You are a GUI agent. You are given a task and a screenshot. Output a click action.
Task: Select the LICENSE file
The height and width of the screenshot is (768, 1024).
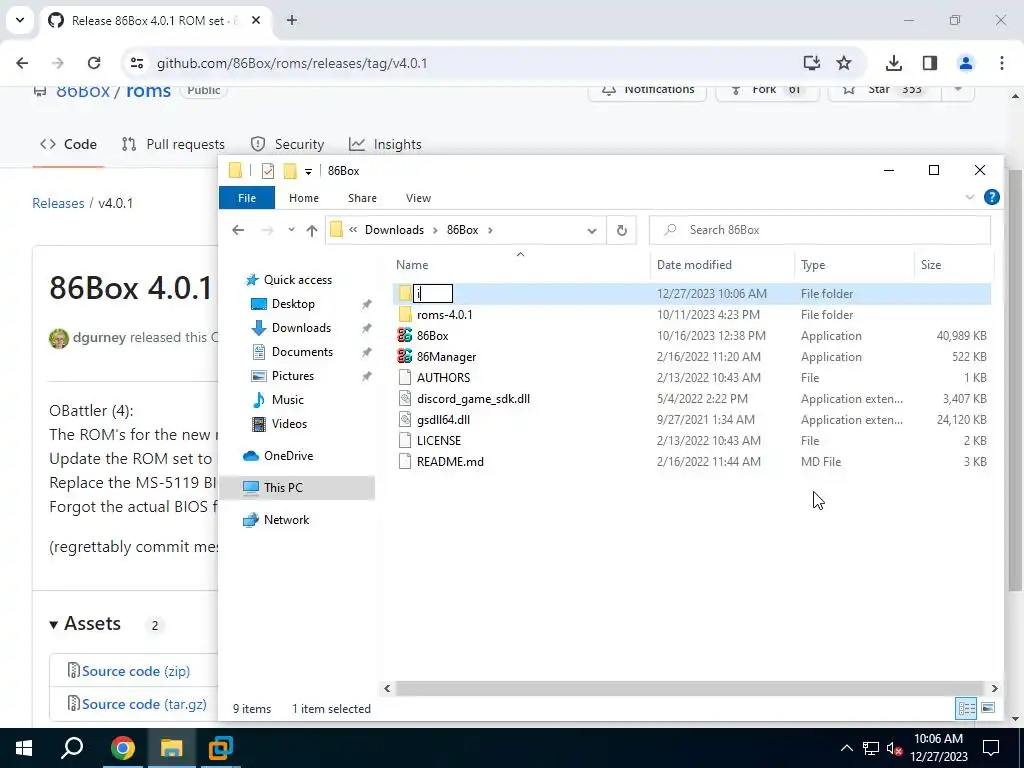pyautogui.click(x=438, y=441)
